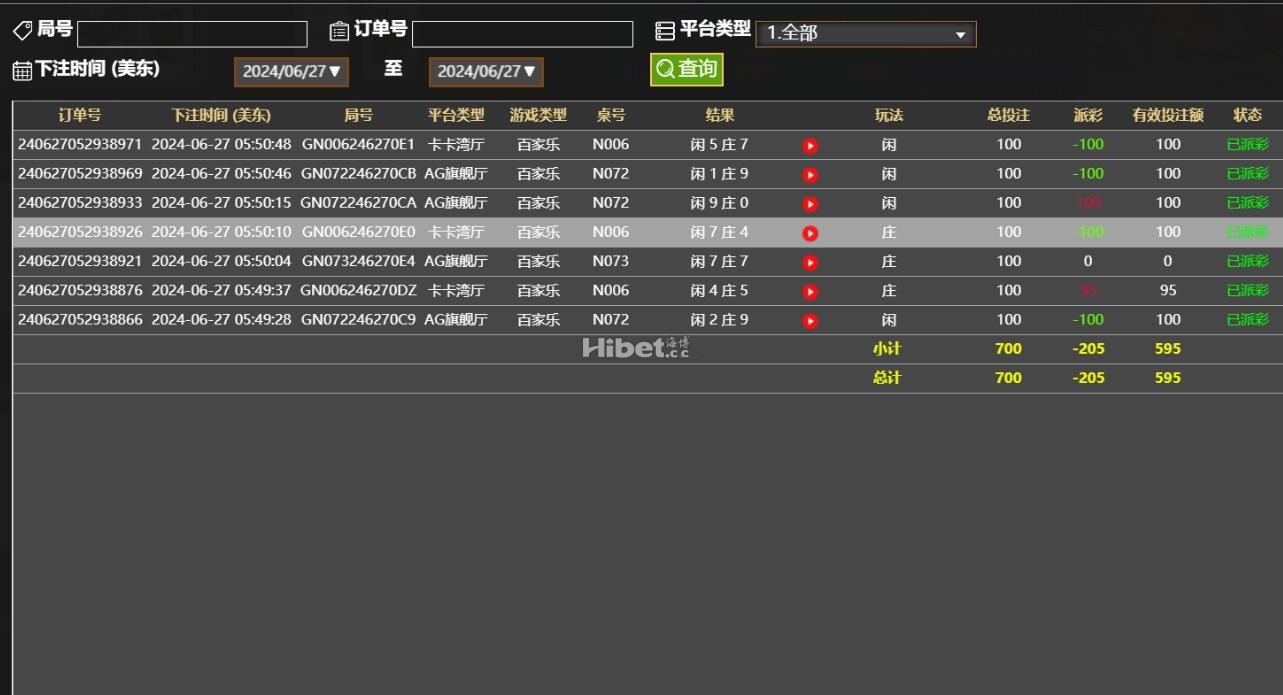Select the row with order 240627052938876
This screenshot has width=1283, height=695.
647,291
